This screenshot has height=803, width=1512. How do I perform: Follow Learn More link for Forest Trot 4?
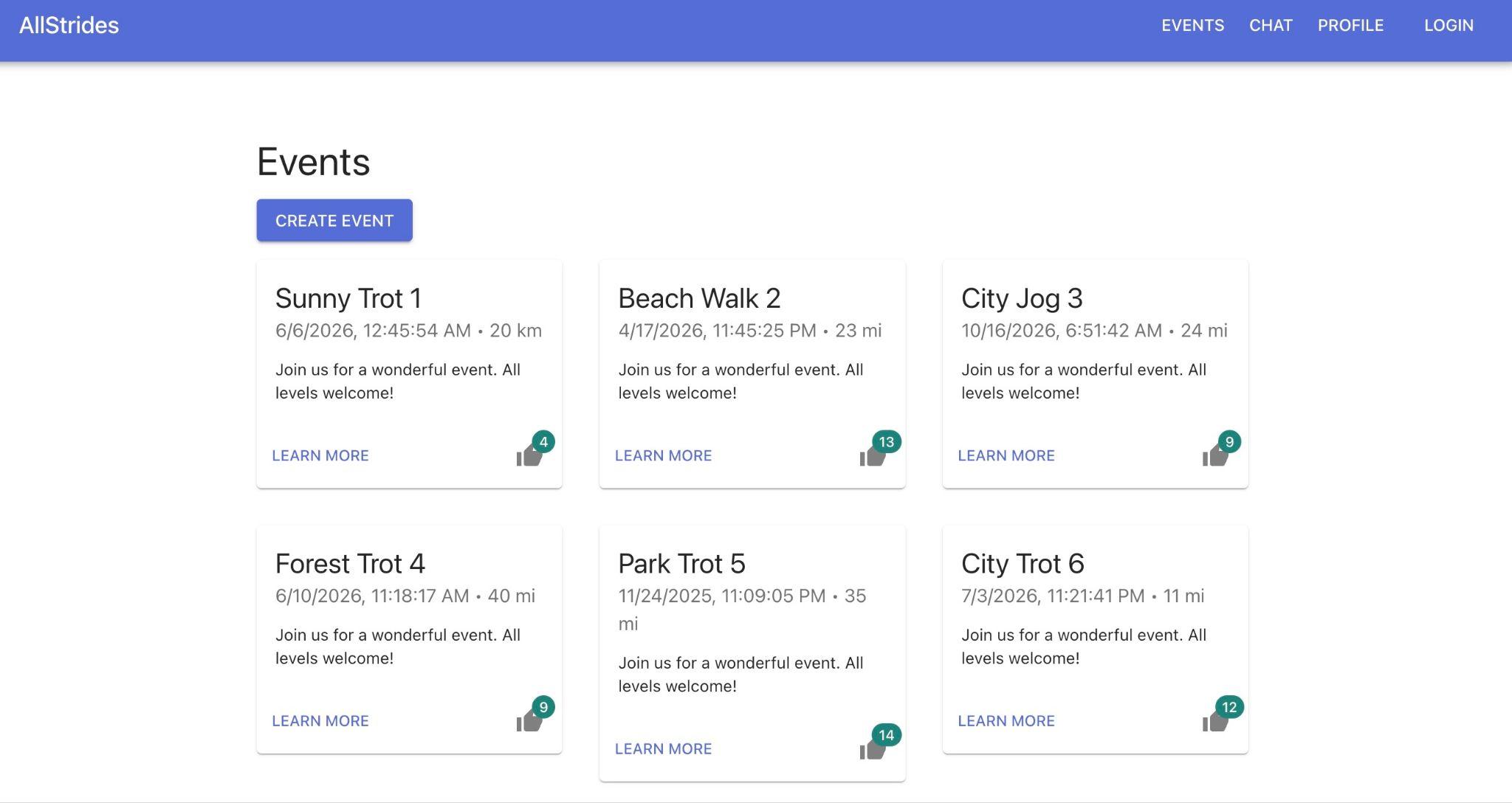tap(320, 721)
